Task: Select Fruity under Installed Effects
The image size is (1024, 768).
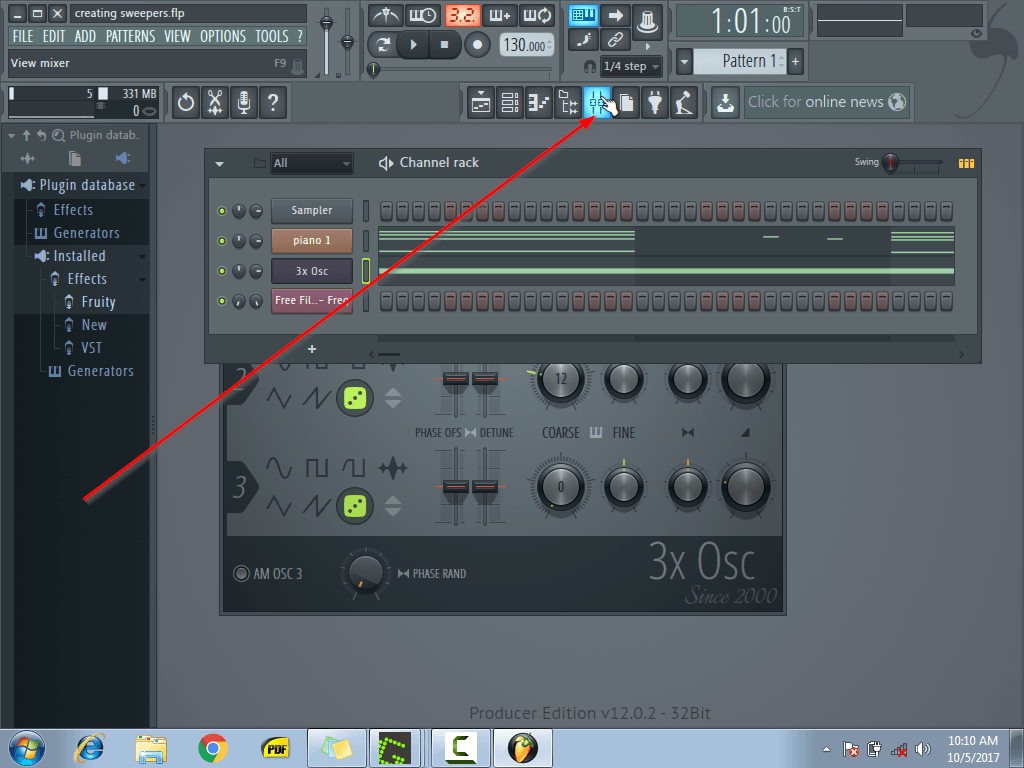Action: point(98,302)
